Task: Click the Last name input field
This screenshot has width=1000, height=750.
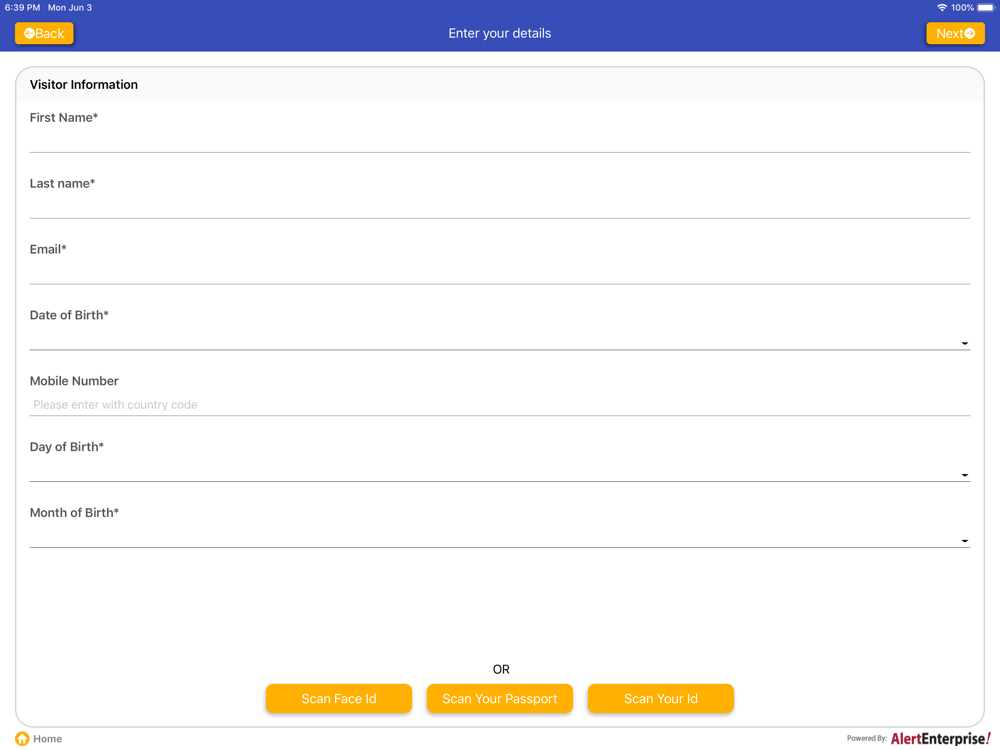Action: click(499, 205)
